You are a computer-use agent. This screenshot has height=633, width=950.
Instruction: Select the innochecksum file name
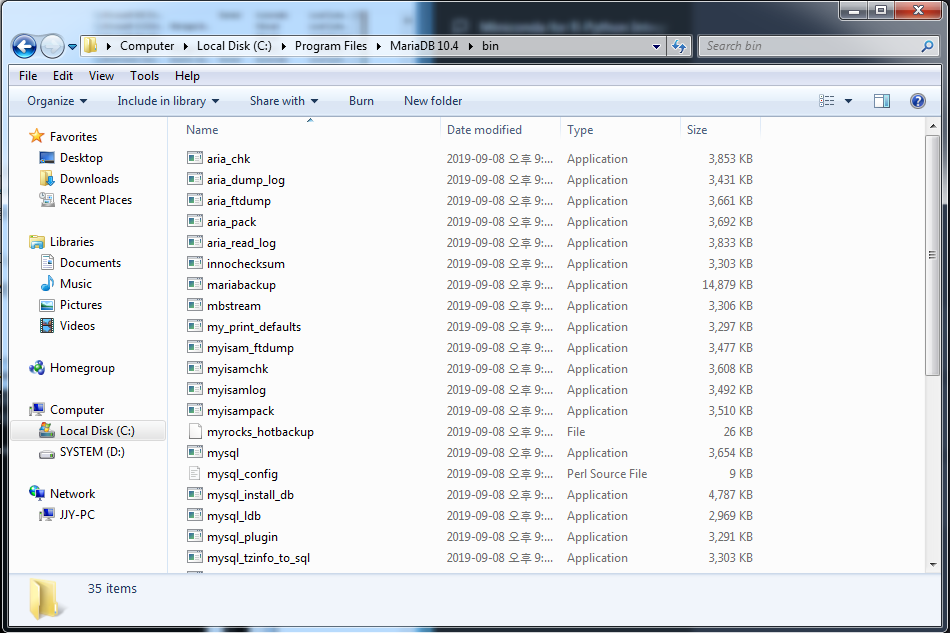[x=245, y=264]
